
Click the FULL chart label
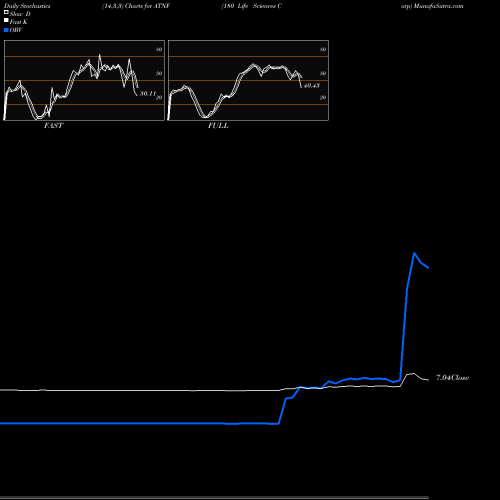(x=218, y=126)
